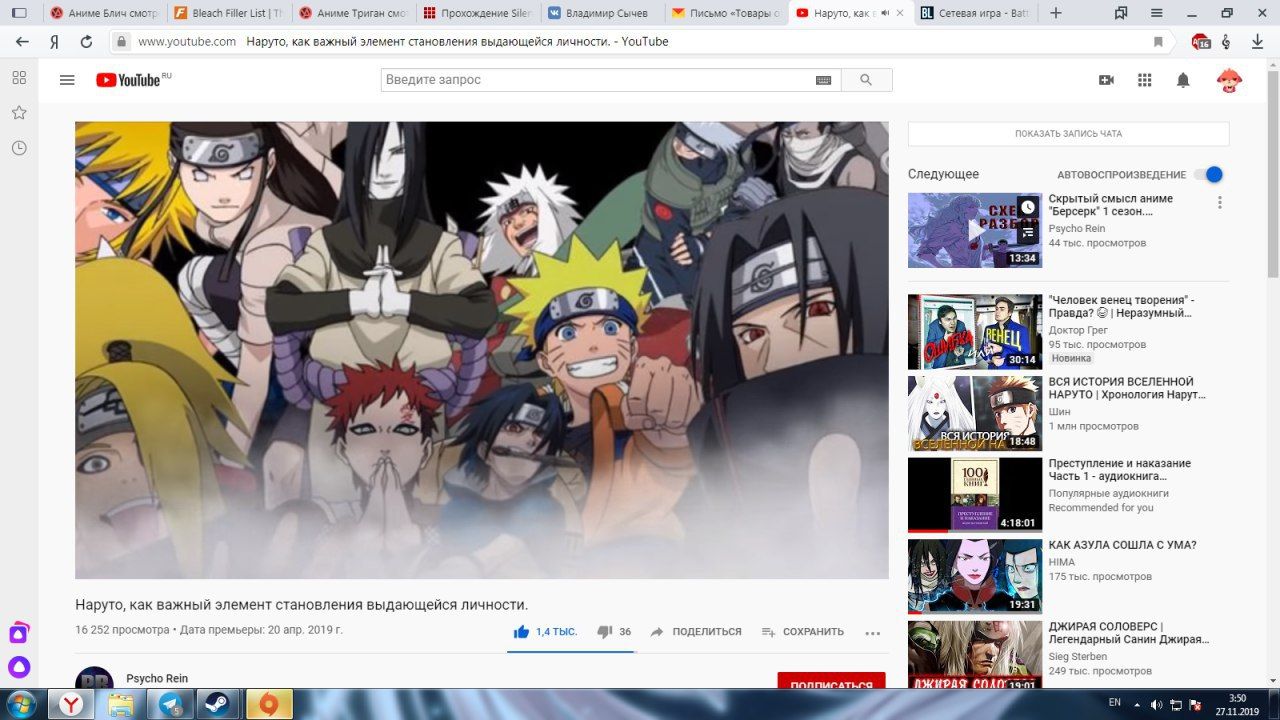
Task: Click 'ПОКАЗАТЬ ЗАПИСЬ ЧАТА' button
Action: (1068, 134)
